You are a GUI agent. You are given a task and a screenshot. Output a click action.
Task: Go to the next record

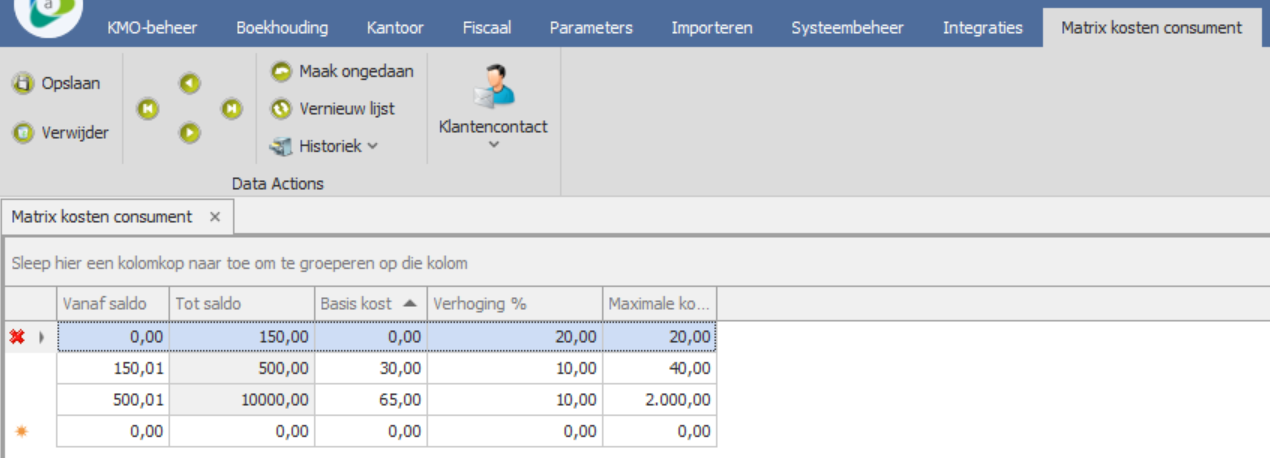(189, 133)
